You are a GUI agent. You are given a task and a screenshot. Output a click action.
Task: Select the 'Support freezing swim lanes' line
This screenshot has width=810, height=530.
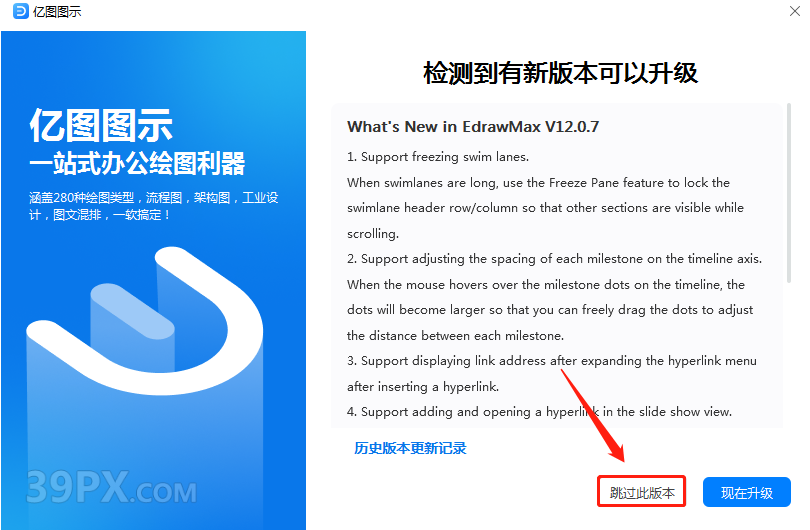tap(438, 157)
